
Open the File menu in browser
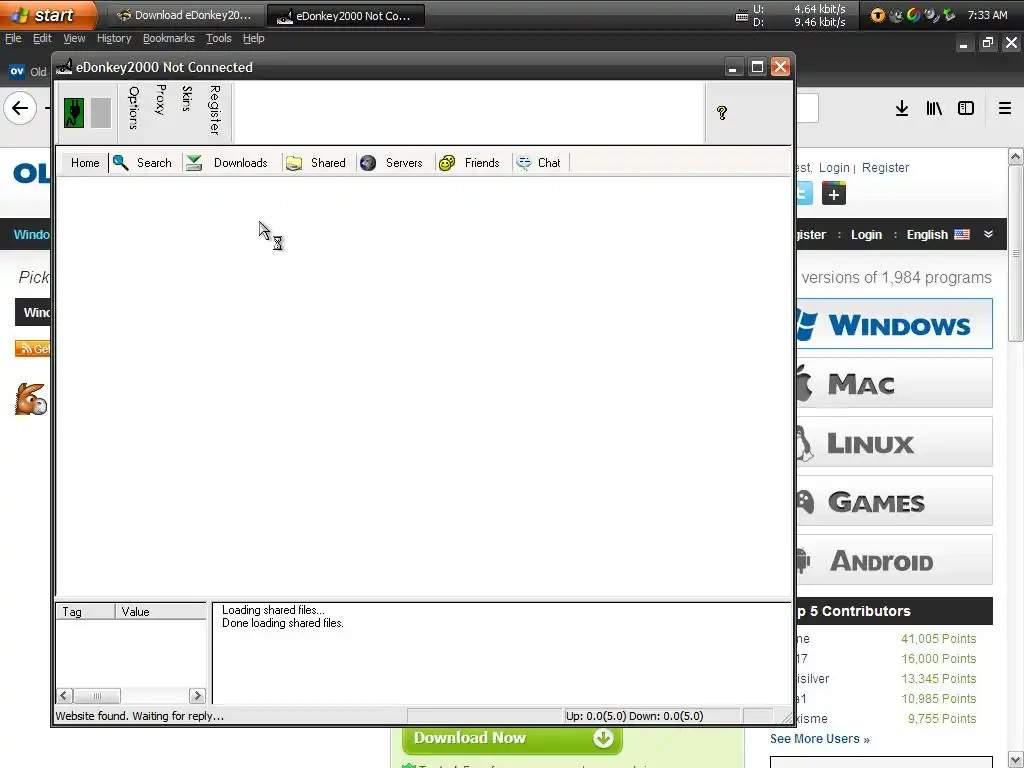(x=13, y=38)
